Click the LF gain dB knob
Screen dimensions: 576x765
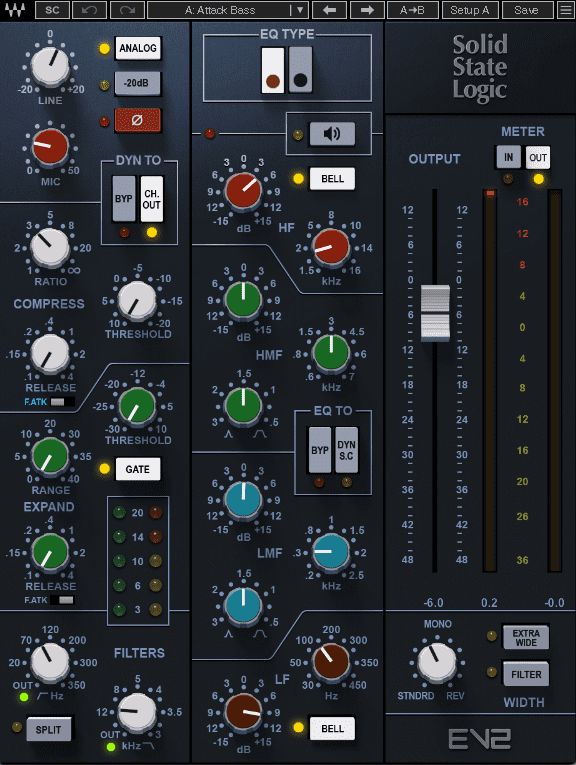click(x=243, y=711)
